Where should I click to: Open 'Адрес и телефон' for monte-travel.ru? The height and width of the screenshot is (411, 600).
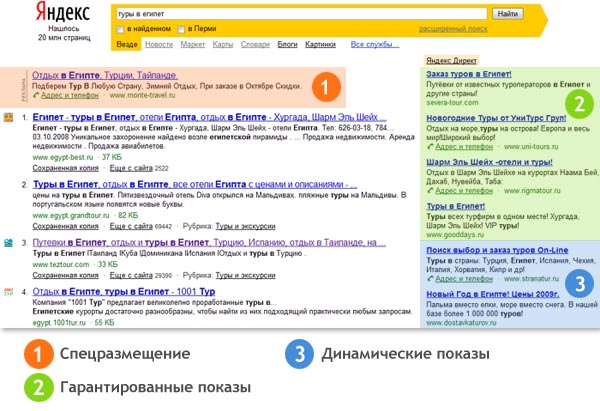70,95
